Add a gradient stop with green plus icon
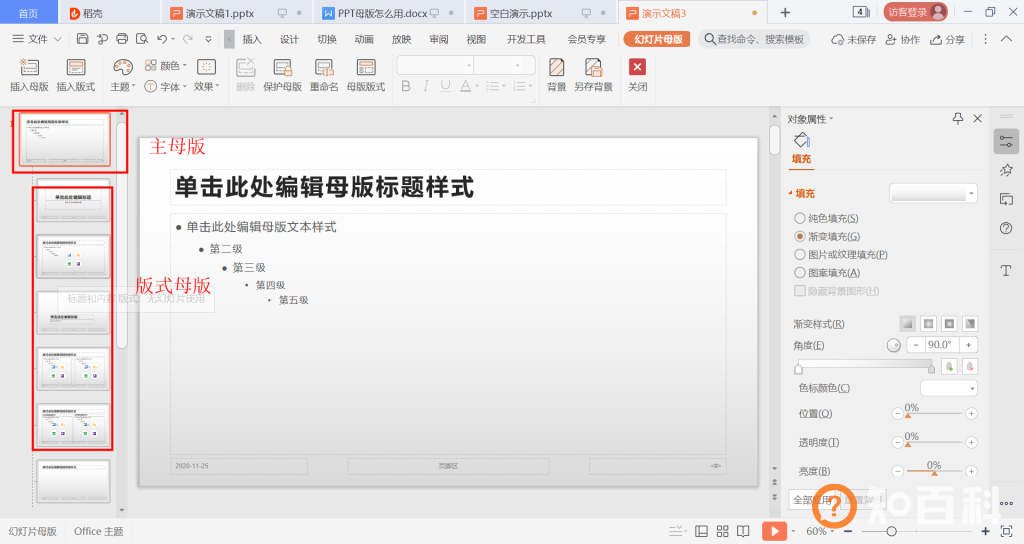Image resolution: width=1024 pixels, height=544 pixels. pyautogui.click(x=950, y=366)
